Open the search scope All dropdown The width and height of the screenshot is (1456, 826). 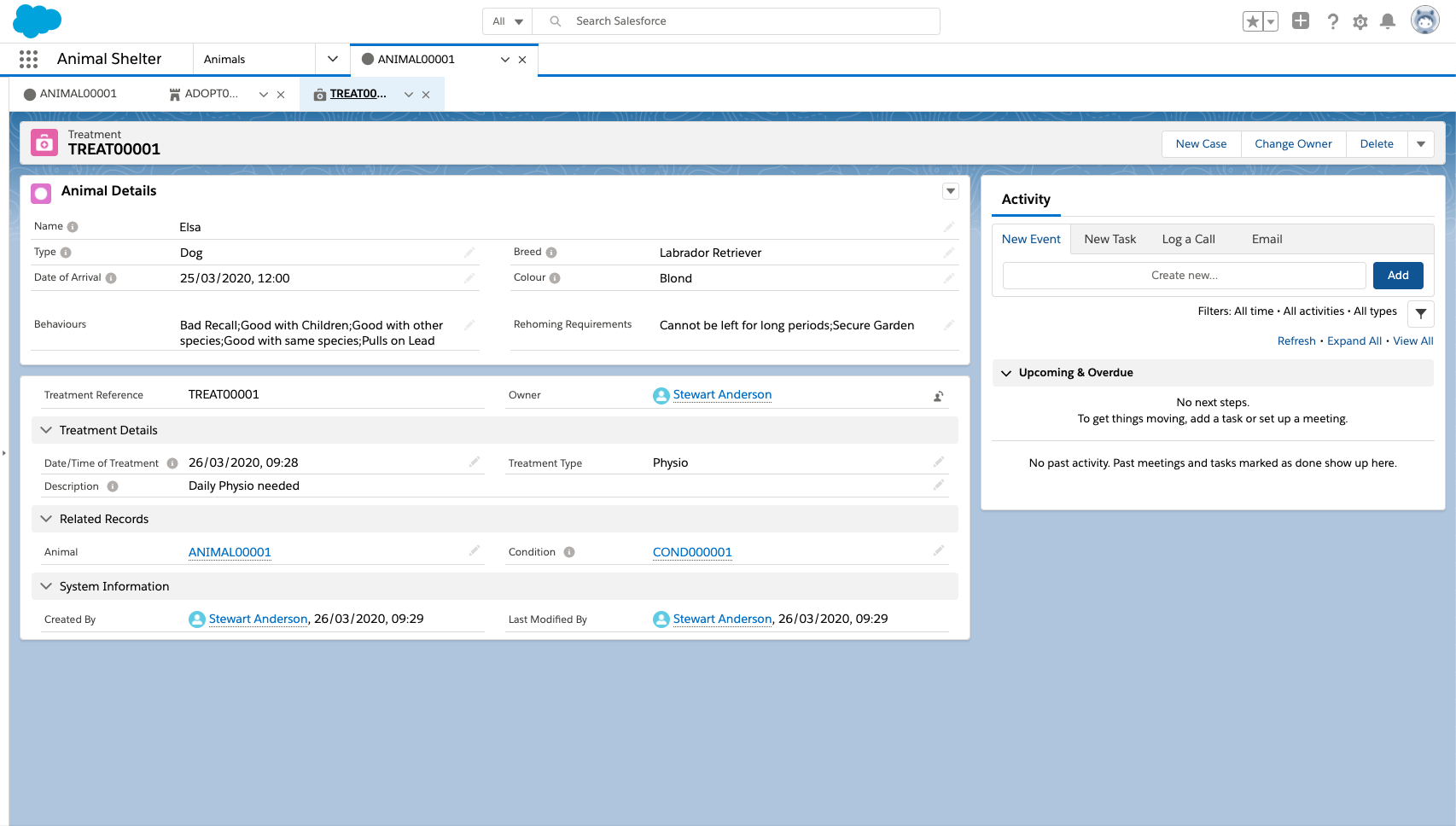(507, 21)
